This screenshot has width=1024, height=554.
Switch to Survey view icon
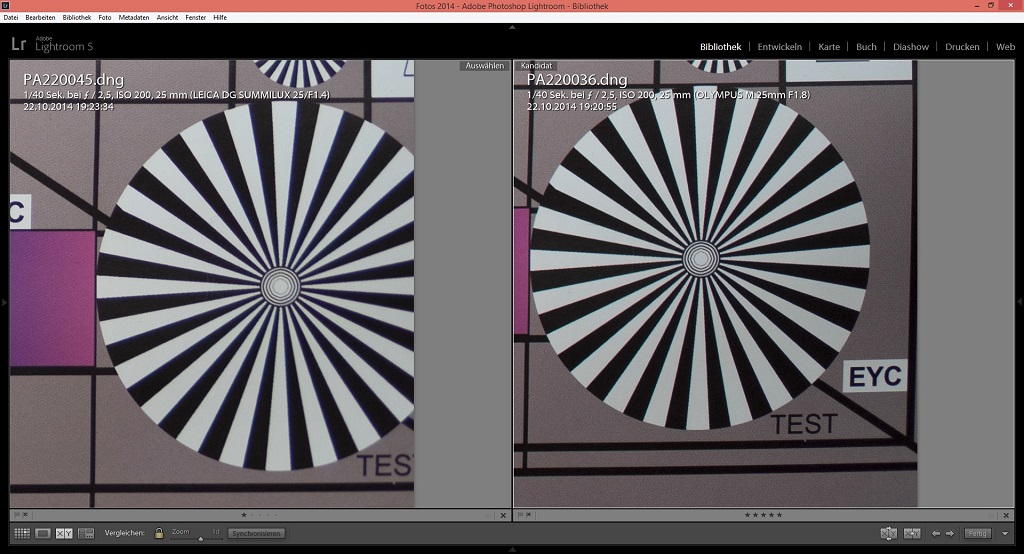(86, 533)
